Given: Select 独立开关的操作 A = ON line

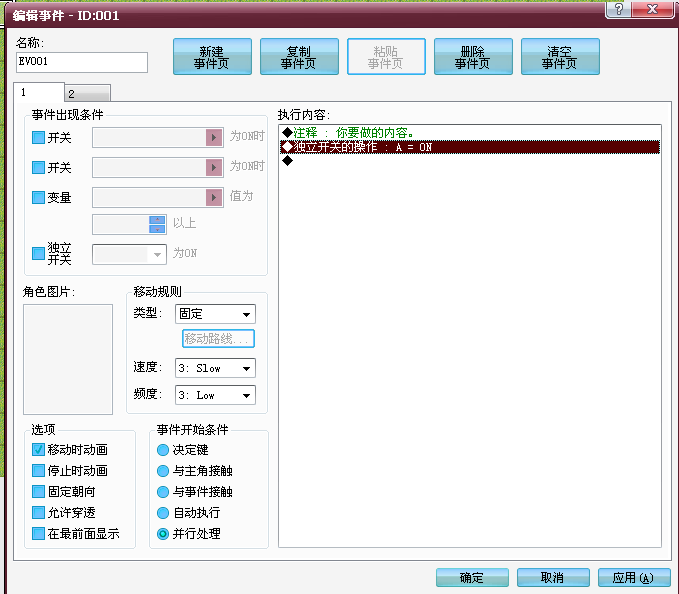Looking at the screenshot, I should pyautogui.click(x=470, y=147).
